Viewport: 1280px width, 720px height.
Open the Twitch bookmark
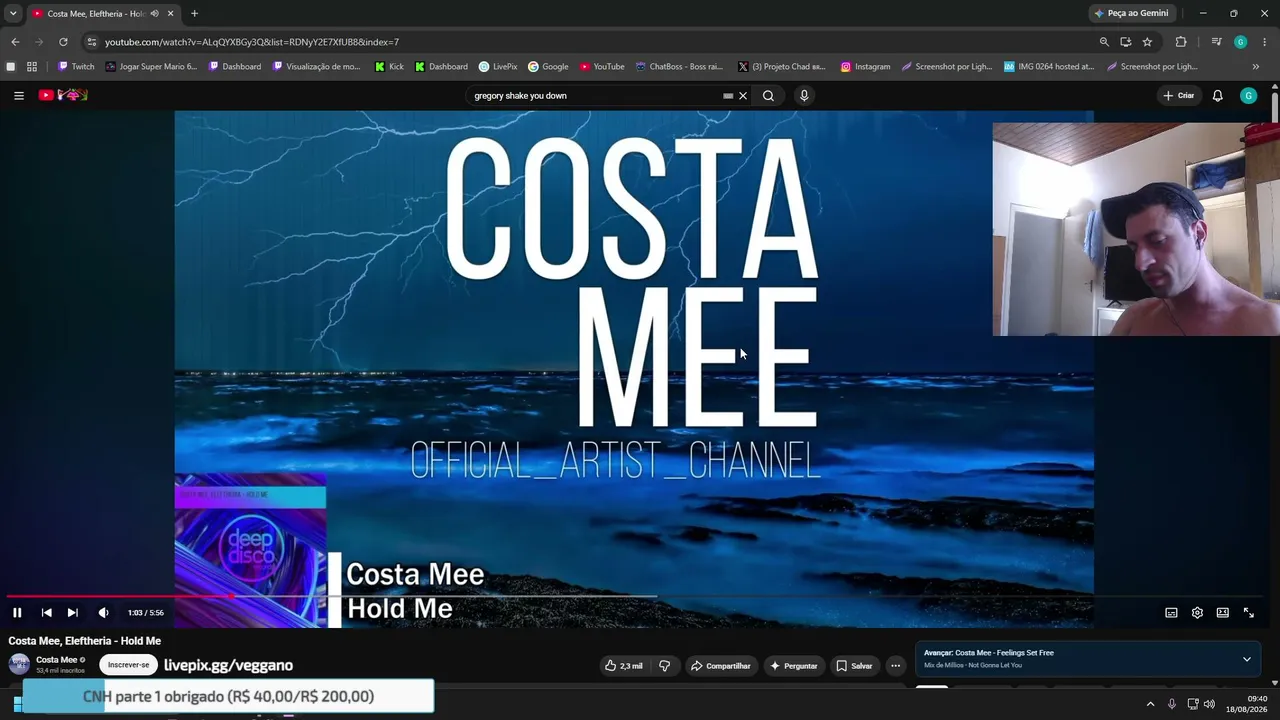(76, 67)
